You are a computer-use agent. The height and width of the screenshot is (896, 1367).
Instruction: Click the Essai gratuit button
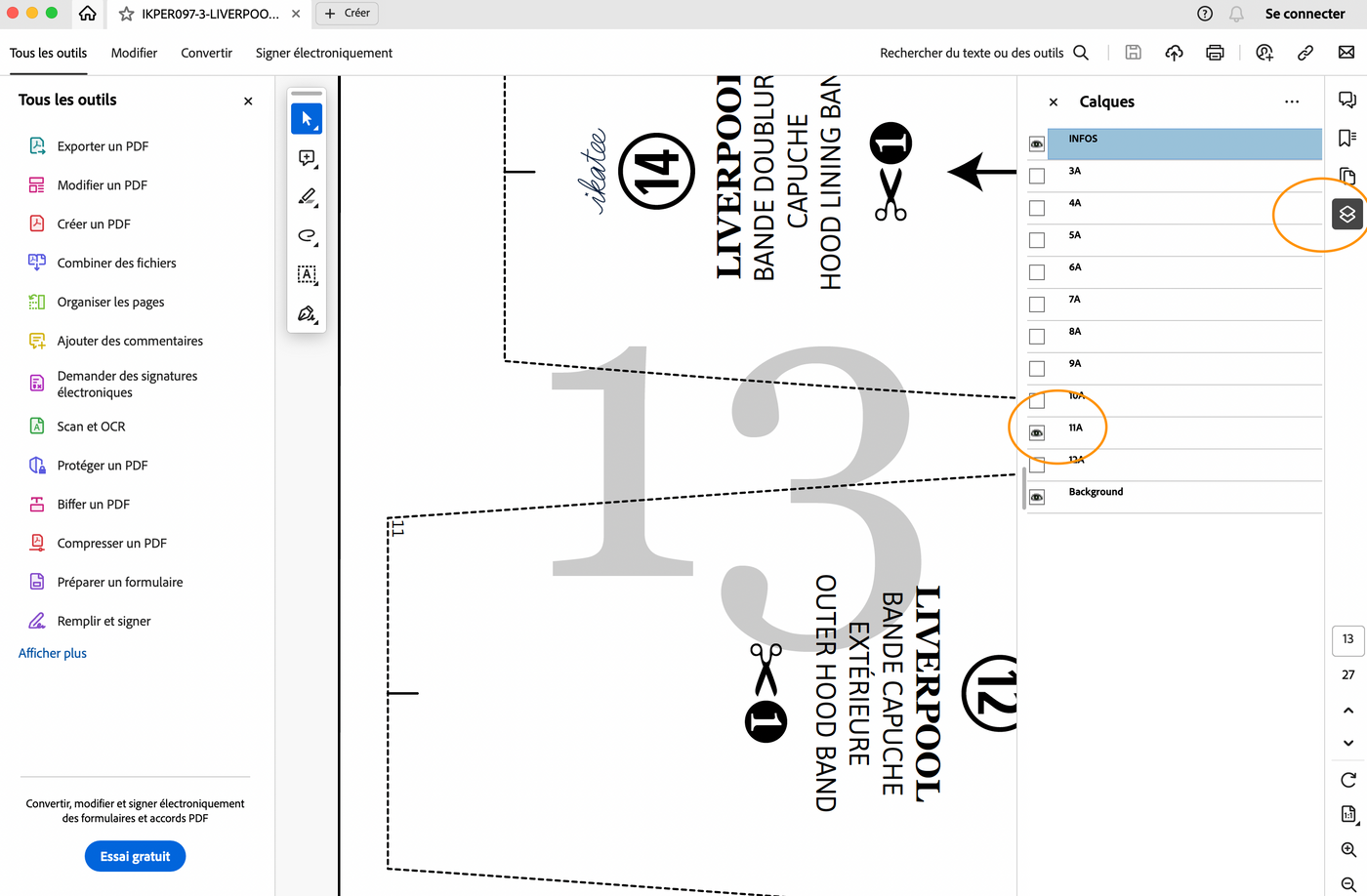[135, 856]
